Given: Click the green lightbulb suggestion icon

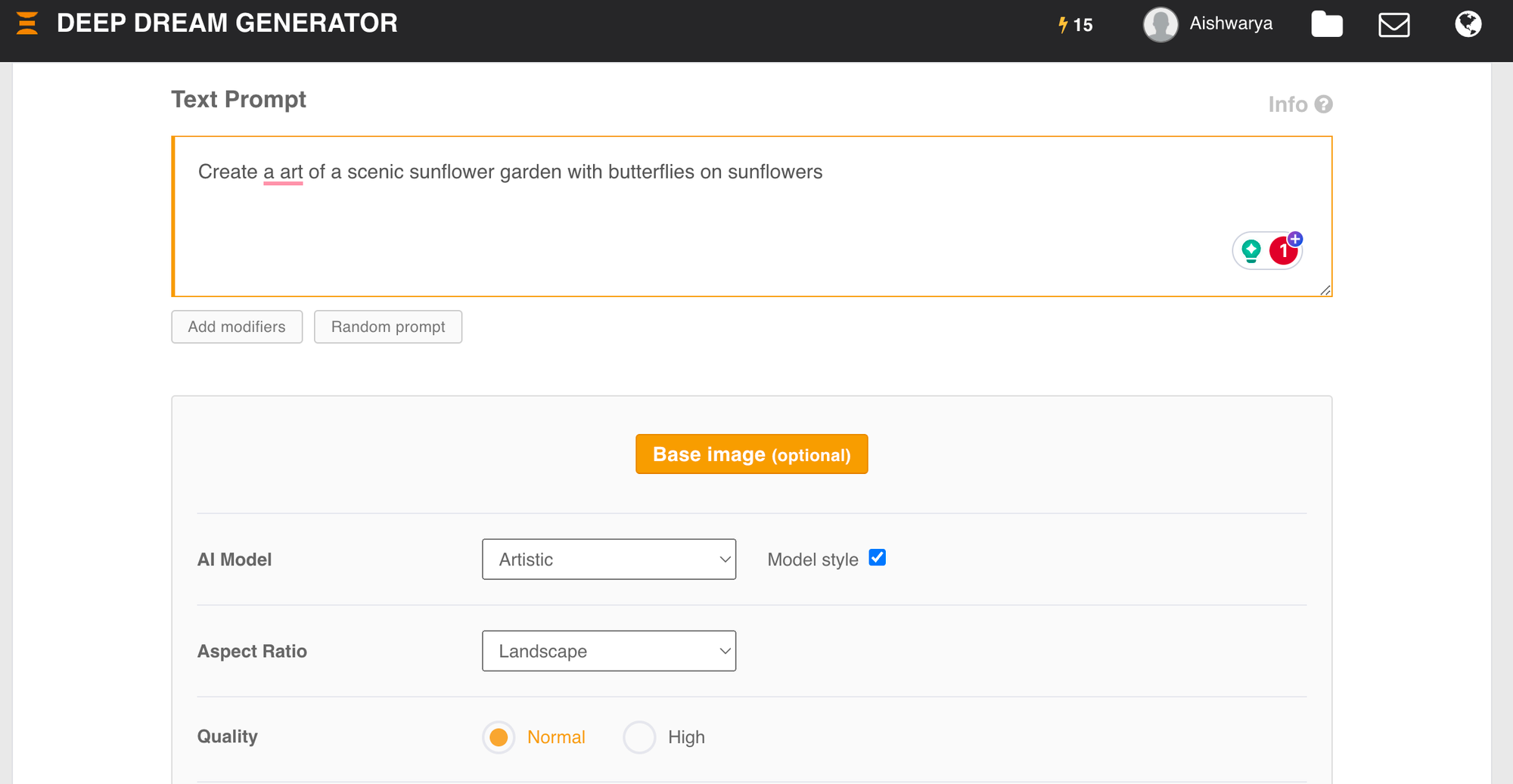Looking at the screenshot, I should click(1251, 250).
